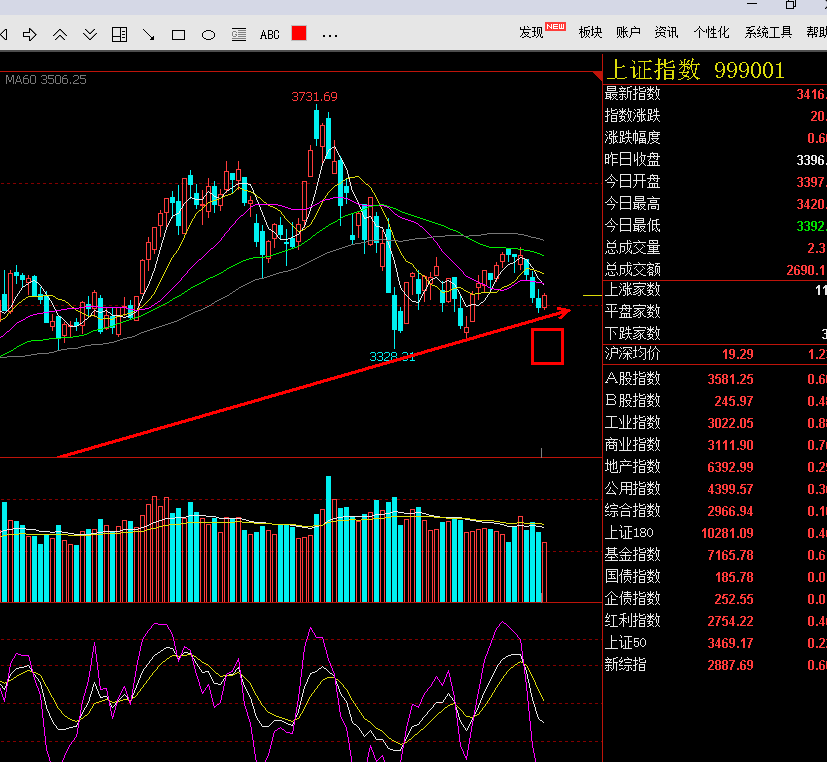Open the multi-panel layout view icon
Viewport: 827px width, 762px height.
[x=119, y=35]
